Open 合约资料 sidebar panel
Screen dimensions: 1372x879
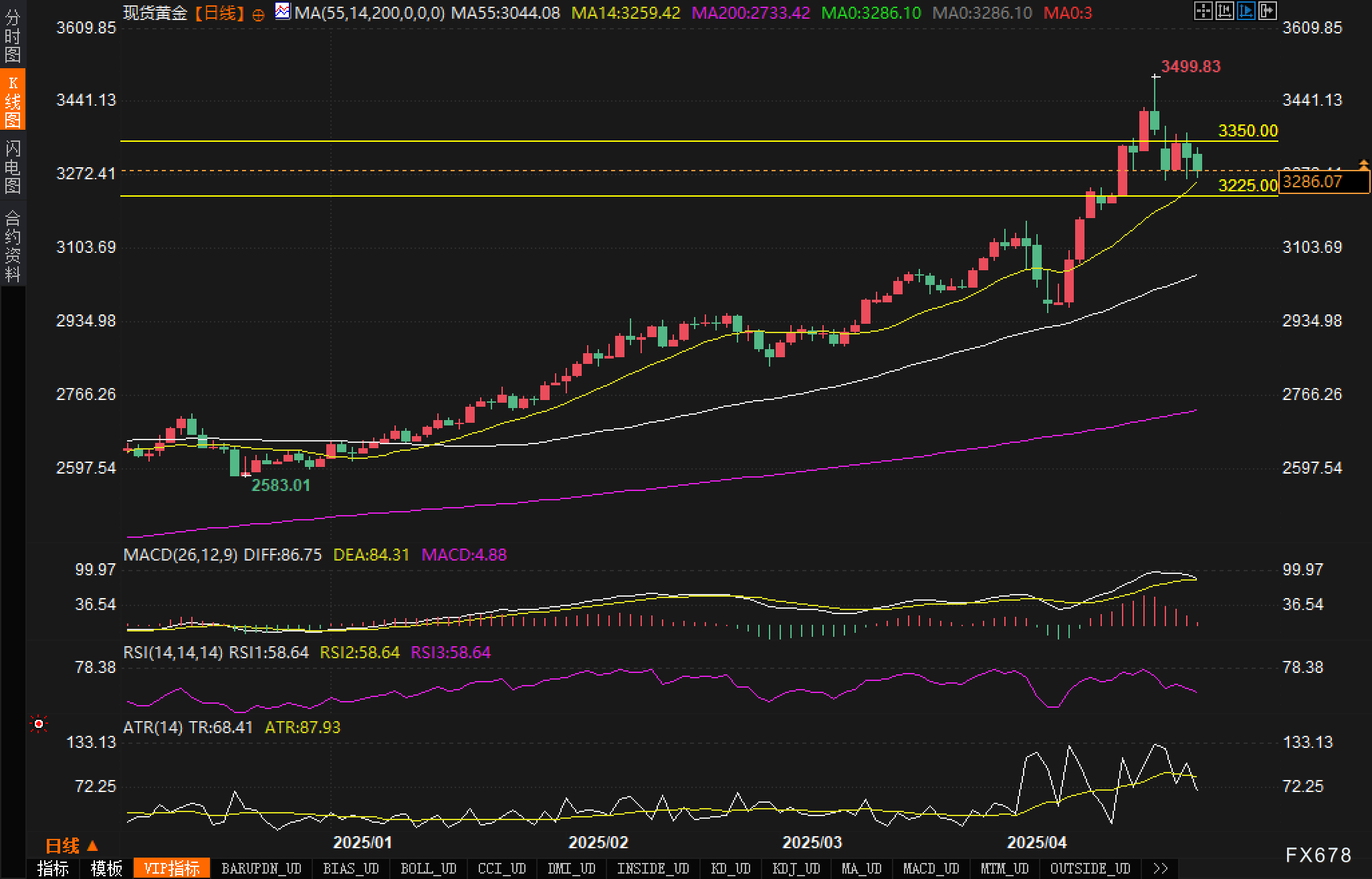click(x=13, y=246)
